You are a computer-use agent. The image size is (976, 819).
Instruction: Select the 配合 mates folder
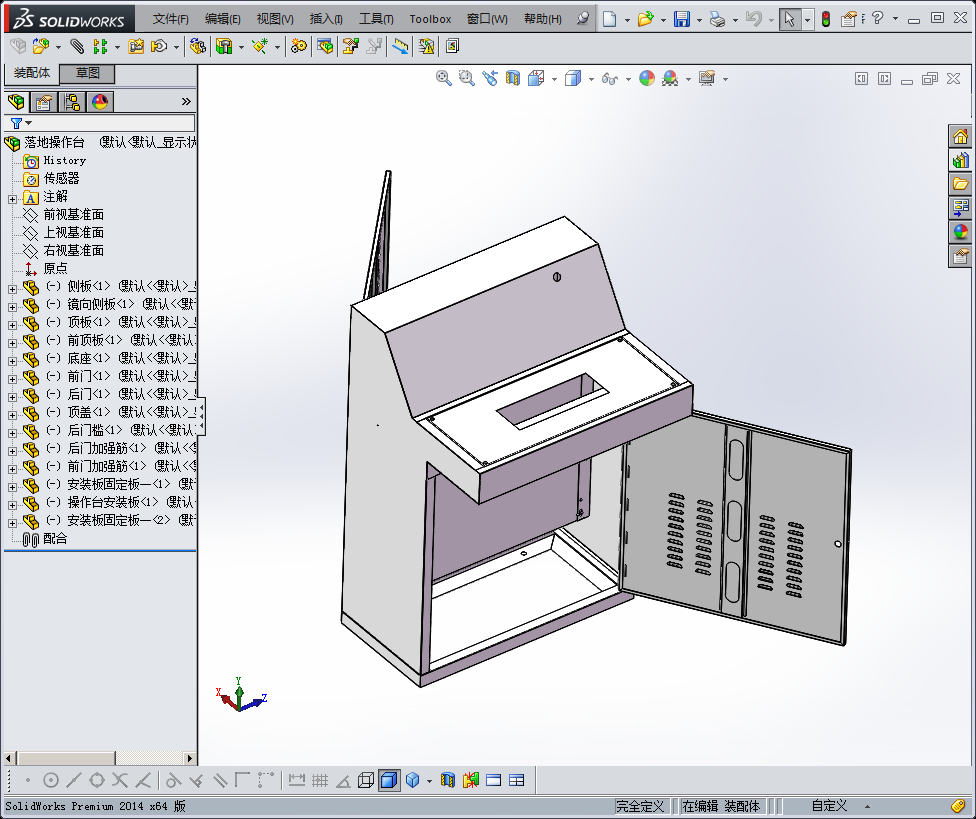point(55,539)
